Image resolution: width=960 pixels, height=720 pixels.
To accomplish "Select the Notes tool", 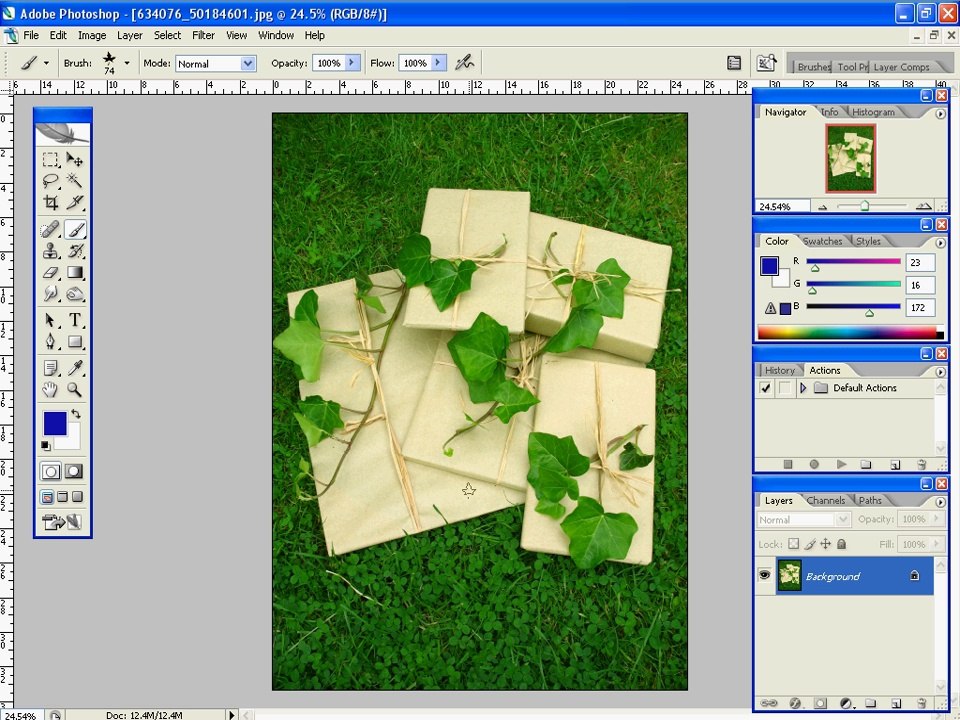I will tap(50, 368).
